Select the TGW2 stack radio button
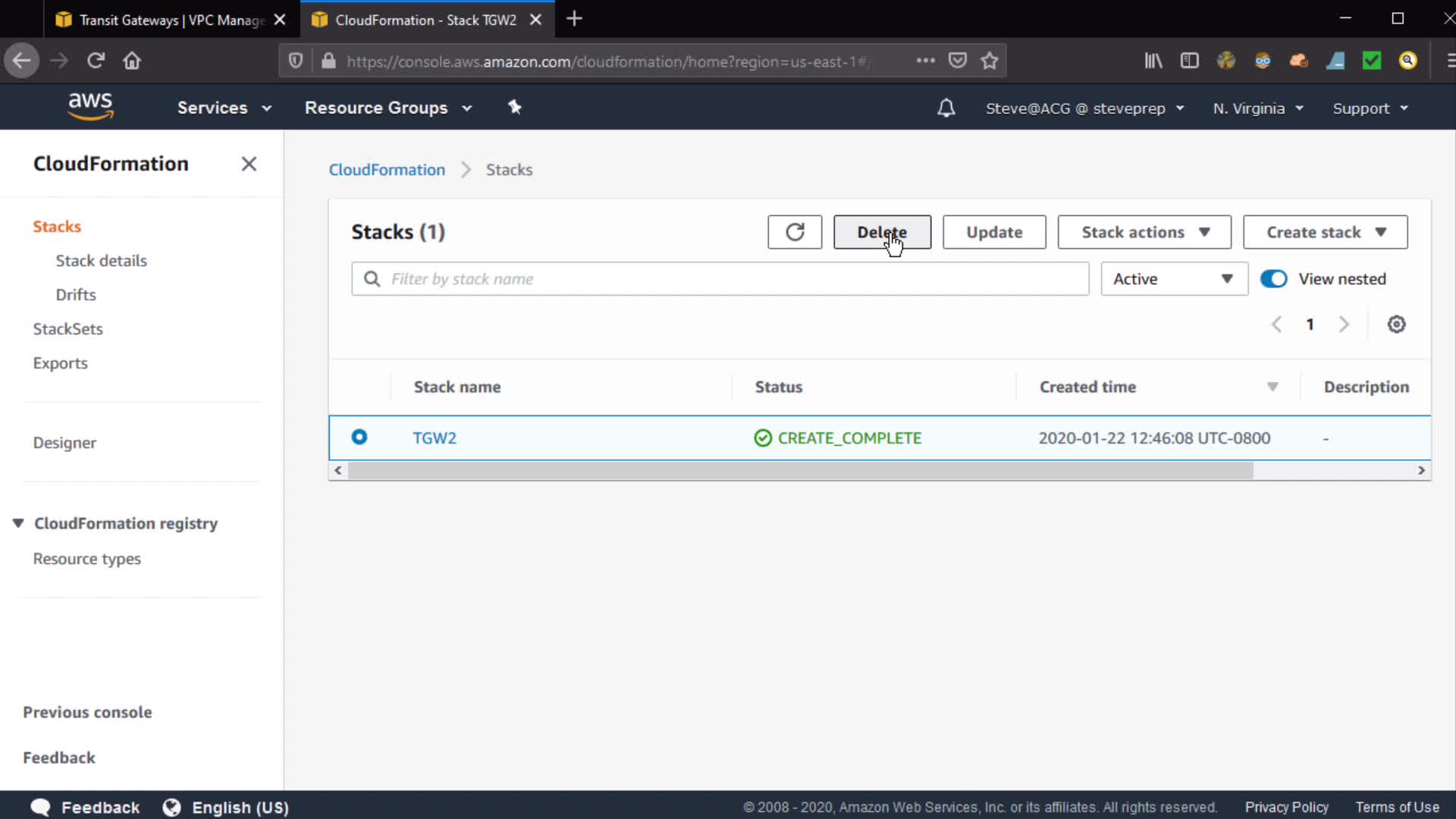1456x819 pixels. coord(359,438)
